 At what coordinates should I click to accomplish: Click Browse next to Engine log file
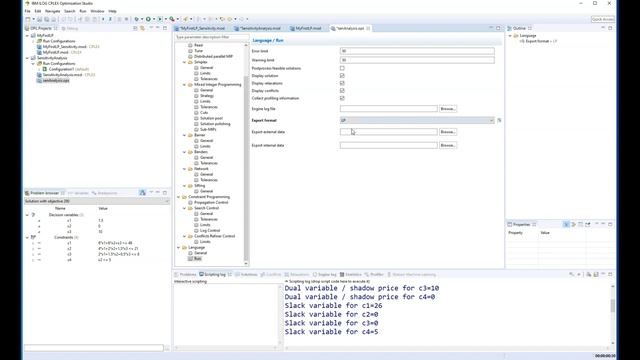coord(448,109)
